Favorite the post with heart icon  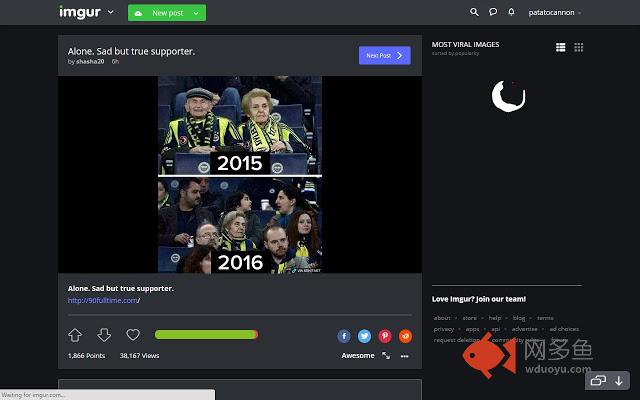tap(133, 335)
